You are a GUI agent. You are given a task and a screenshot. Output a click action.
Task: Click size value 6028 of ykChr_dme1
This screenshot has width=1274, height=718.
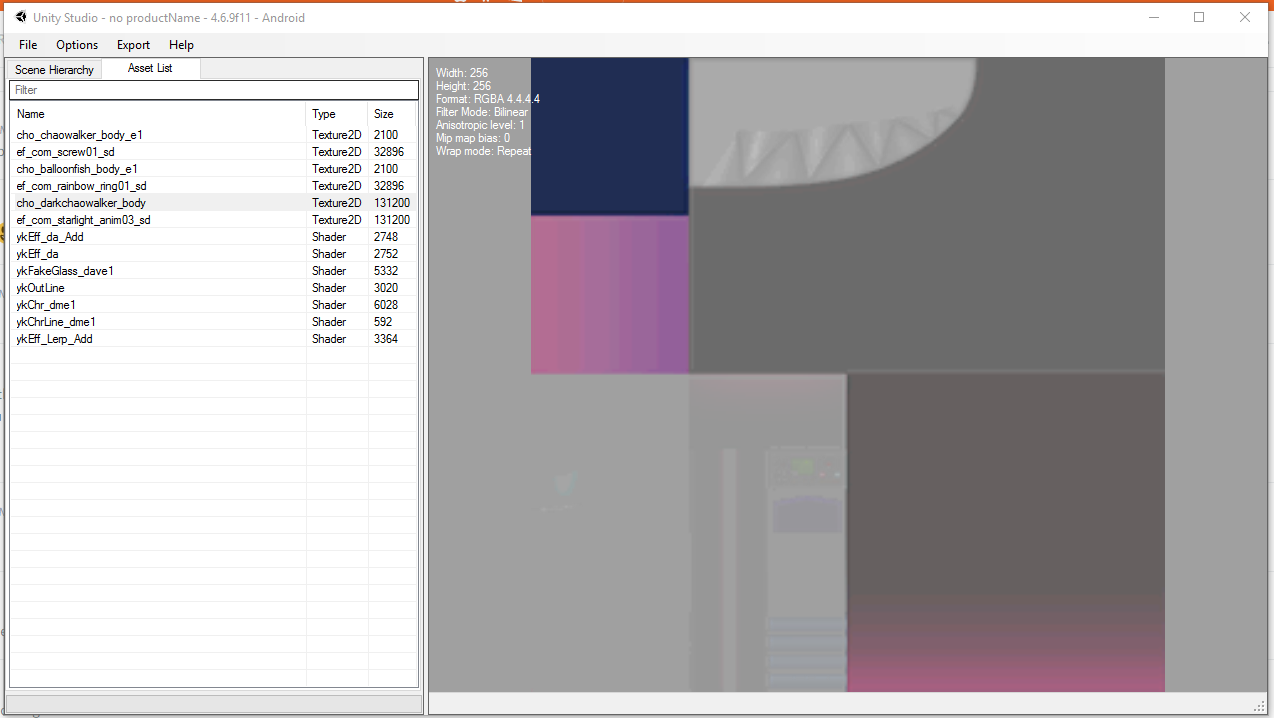click(386, 305)
